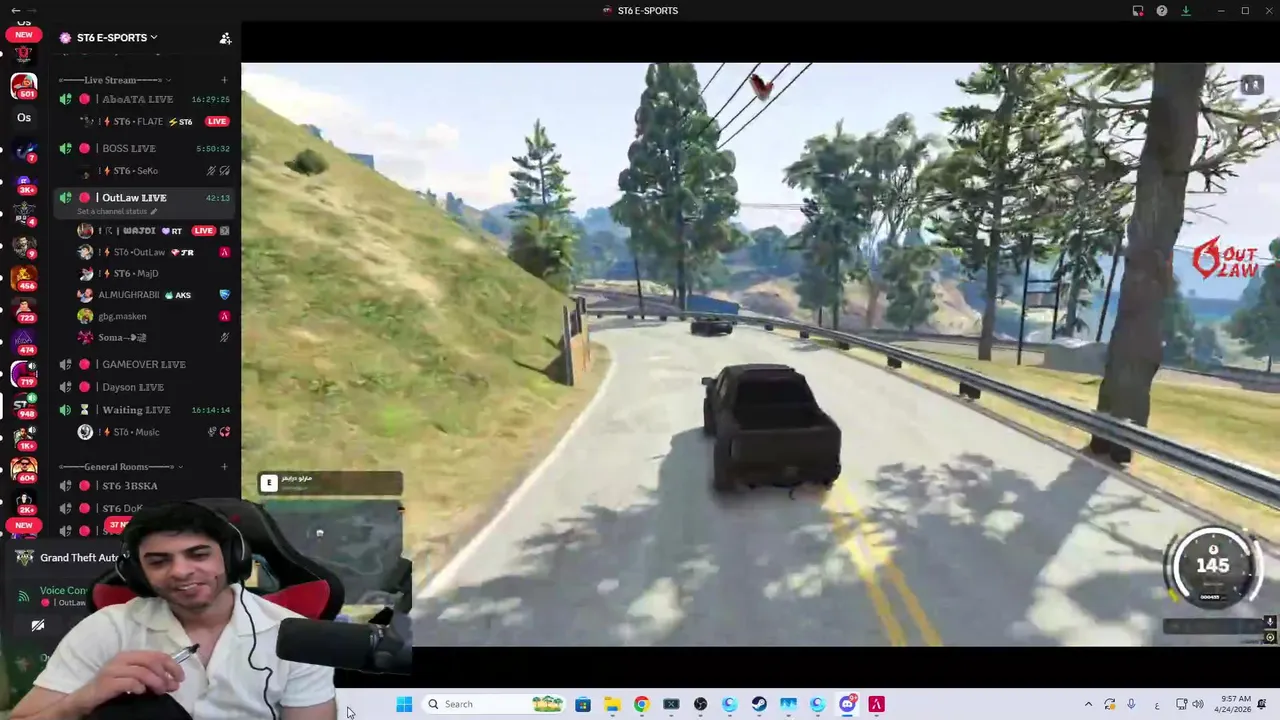
Task: Click the green download update icon
Action: coord(1186,11)
